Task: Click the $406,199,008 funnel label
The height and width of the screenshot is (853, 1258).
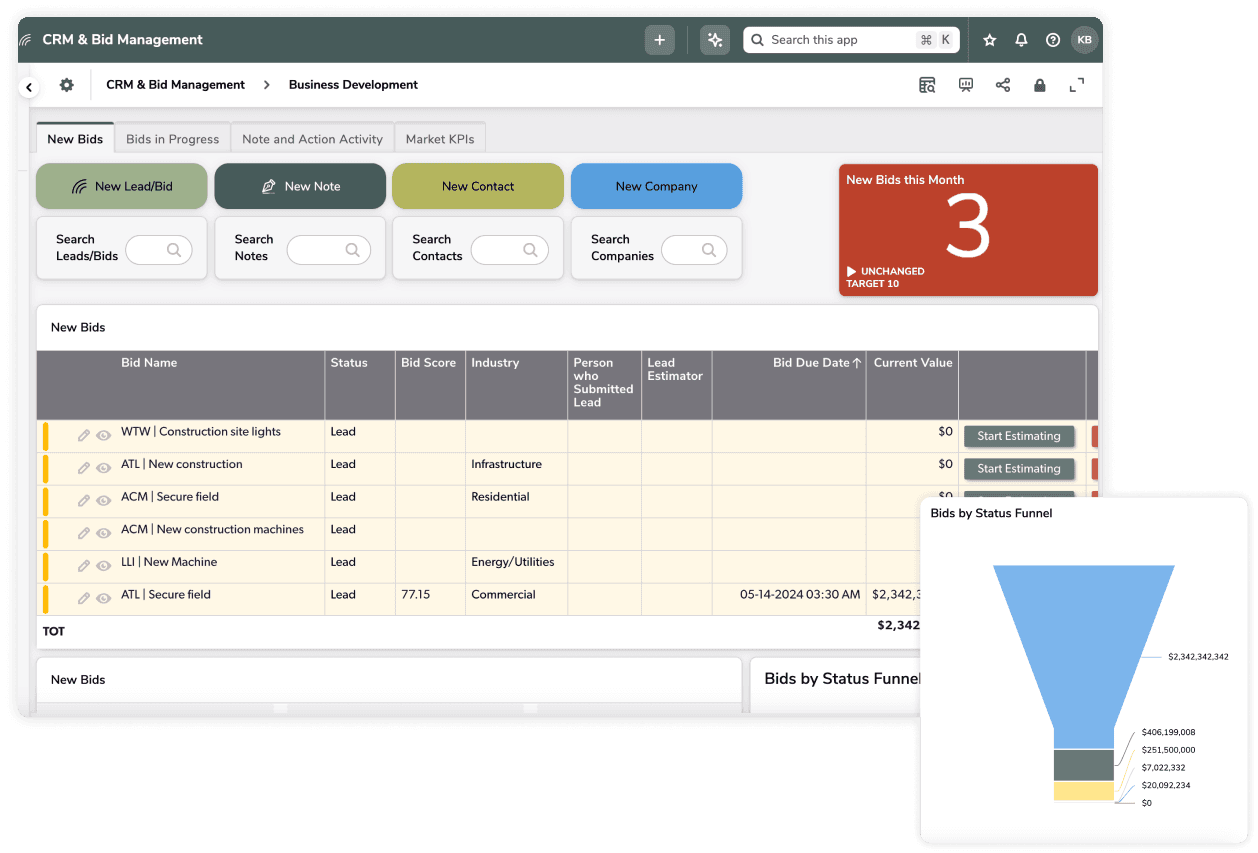Action: point(1168,732)
